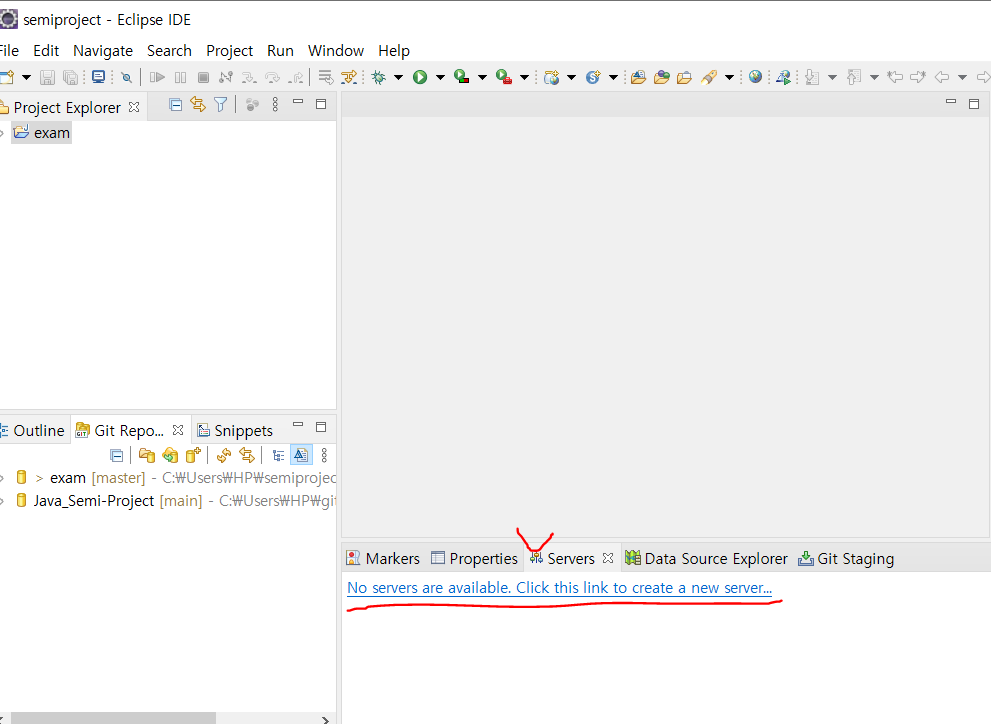Open Git Repositories View Menu dots

[324, 455]
